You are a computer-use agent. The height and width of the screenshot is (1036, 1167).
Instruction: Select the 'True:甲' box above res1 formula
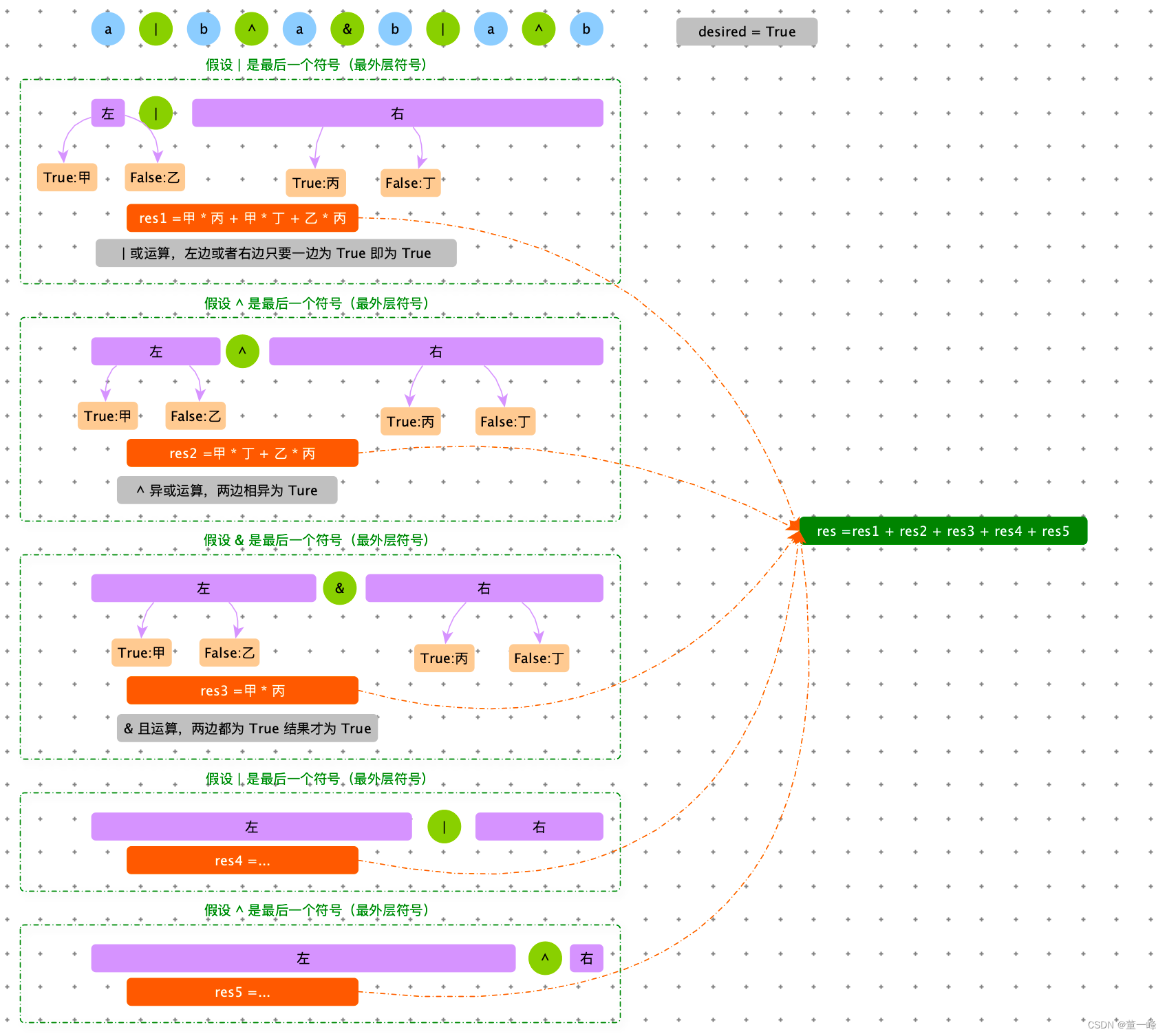click(67, 177)
